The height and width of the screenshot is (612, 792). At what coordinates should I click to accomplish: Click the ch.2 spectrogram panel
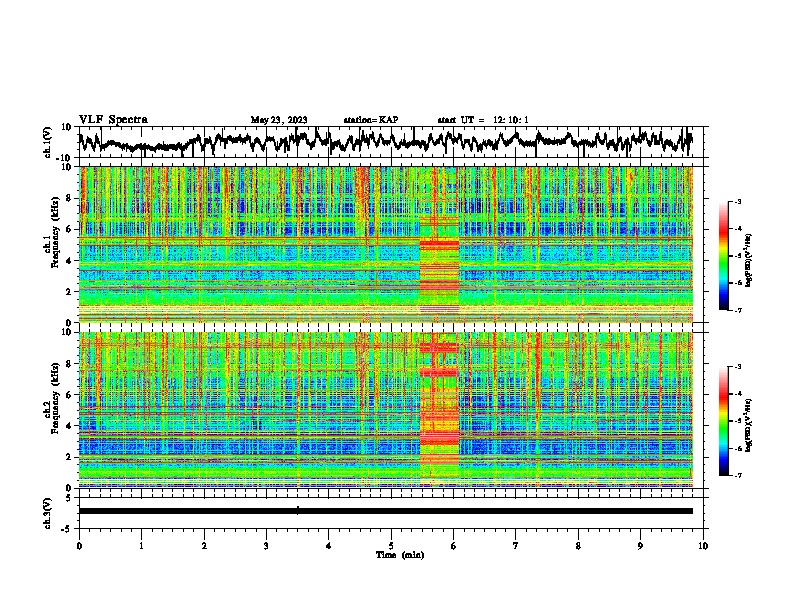(385, 410)
